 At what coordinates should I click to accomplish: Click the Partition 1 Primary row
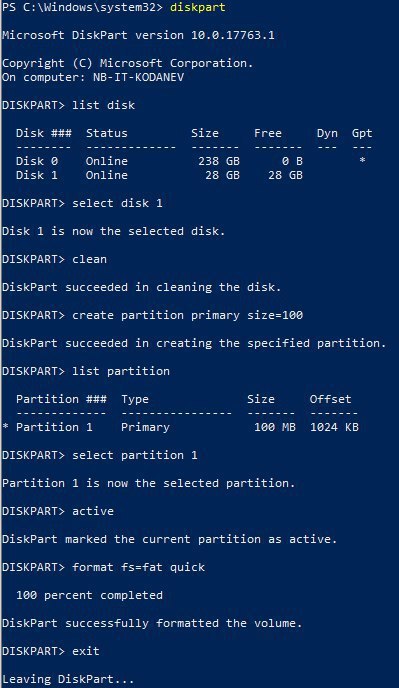click(180, 427)
